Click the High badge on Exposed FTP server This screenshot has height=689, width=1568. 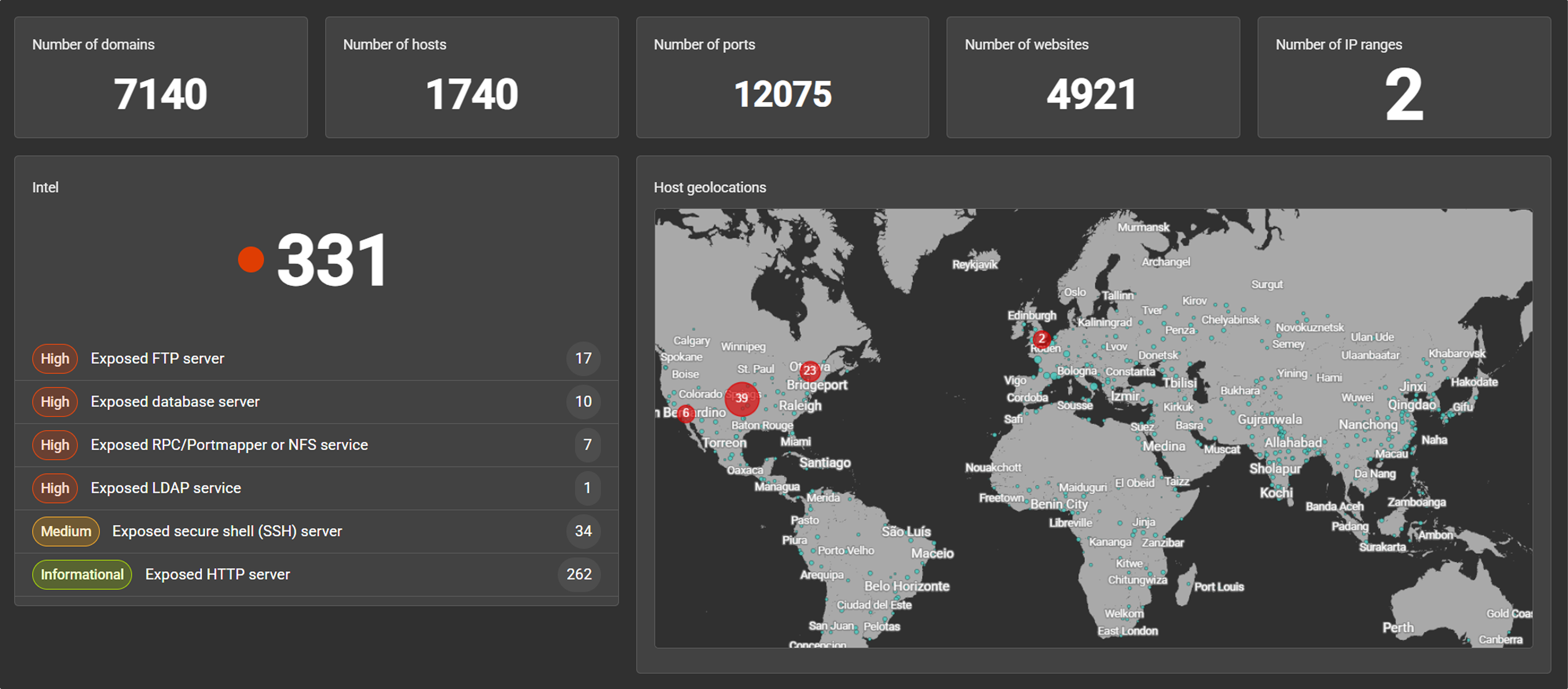point(55,359)
